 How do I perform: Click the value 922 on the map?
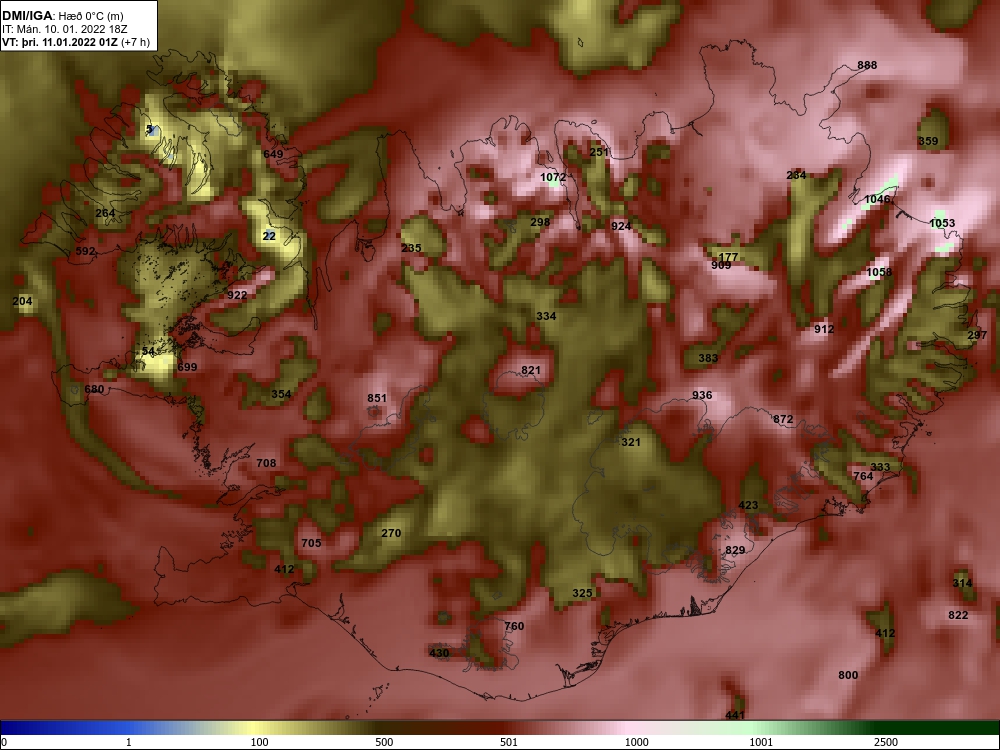pos(237,295)
